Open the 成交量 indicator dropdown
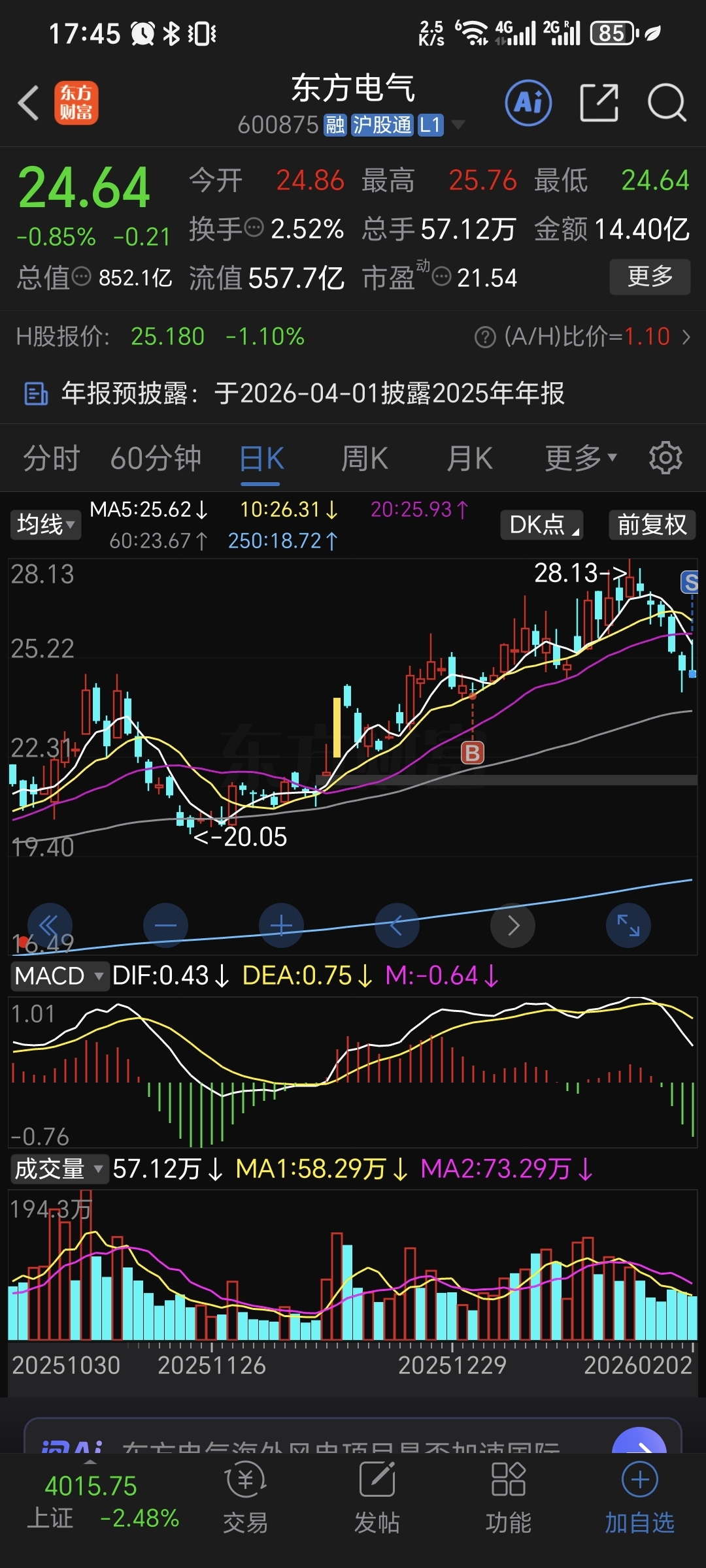Image resolution: width=706 pixels, height=1568 pixels. tap(59, 1169)
